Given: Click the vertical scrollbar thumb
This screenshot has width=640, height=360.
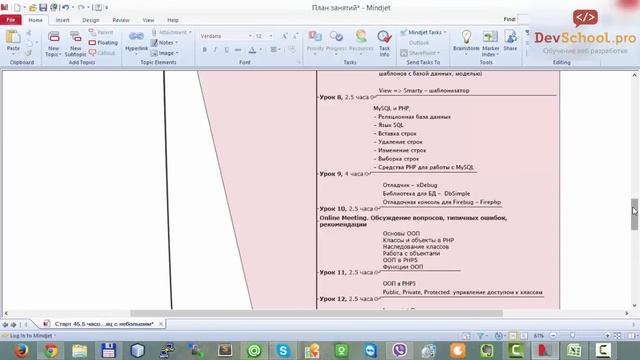Looking at the screenshot, I should click(x=634, y=214).
